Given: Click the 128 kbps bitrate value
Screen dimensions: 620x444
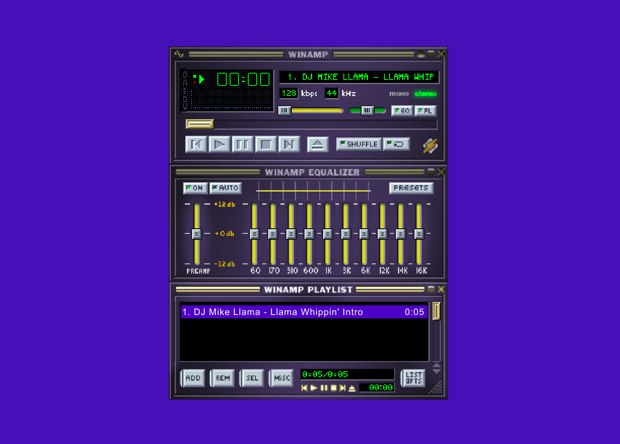Looking at the screenshot, I should [x=289, y=93].
